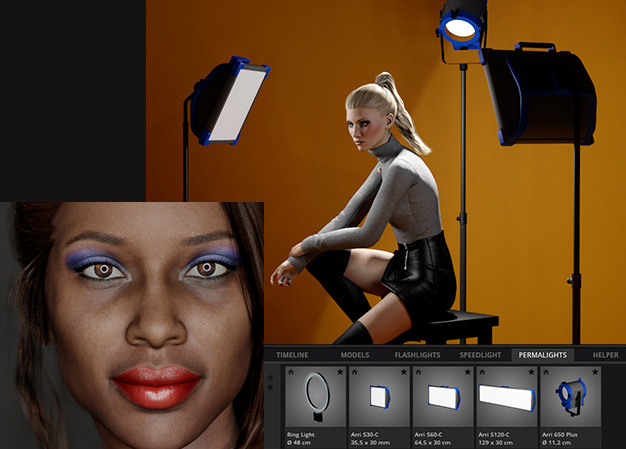Open the Flashlights tab
This screenshot has width=626, height=449.
click(417, 355)
